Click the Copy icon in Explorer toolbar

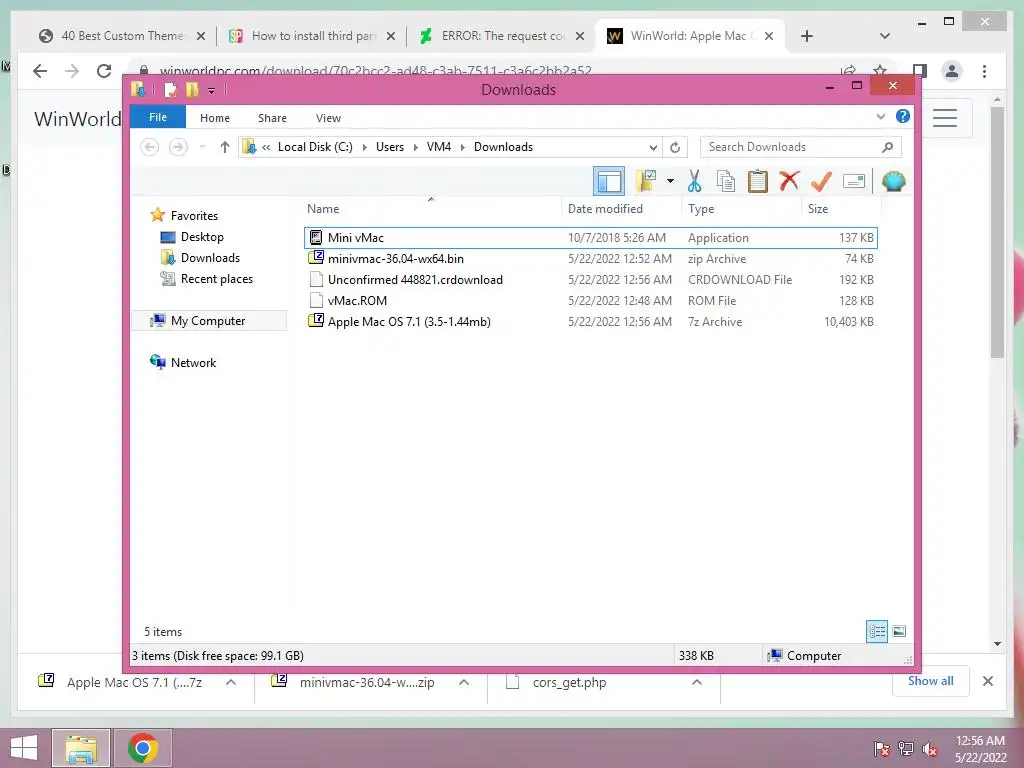(x=726, y=181)
